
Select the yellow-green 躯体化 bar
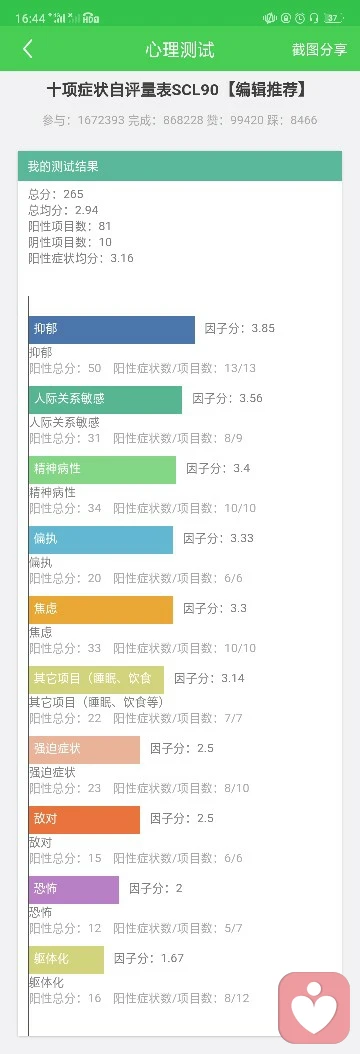(66, 959)
